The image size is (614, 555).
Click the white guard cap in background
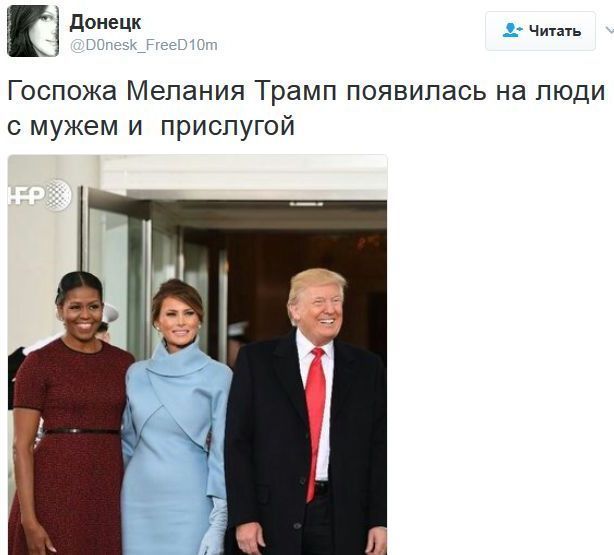tap(110, 313)
